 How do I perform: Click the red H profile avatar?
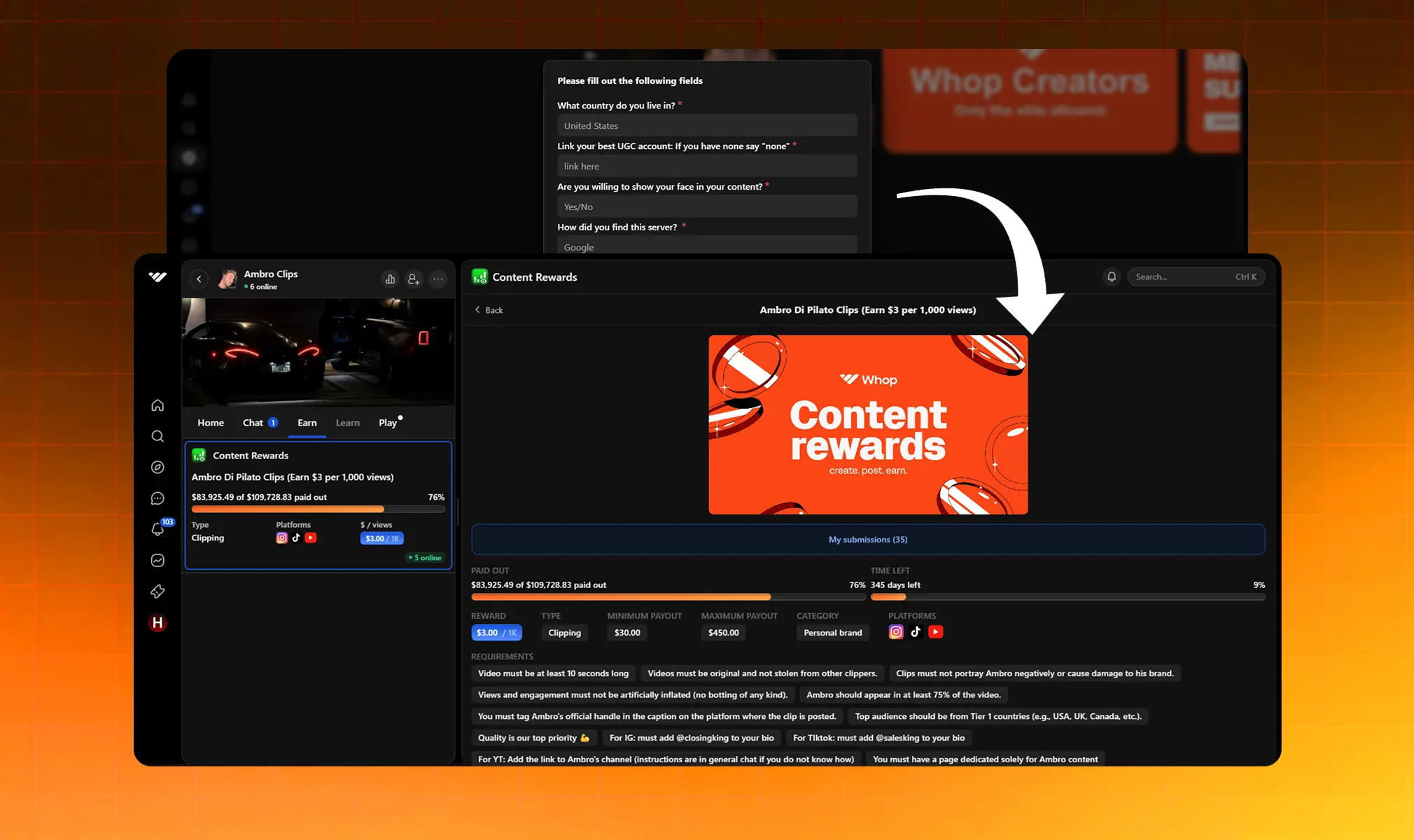[157, 623]
